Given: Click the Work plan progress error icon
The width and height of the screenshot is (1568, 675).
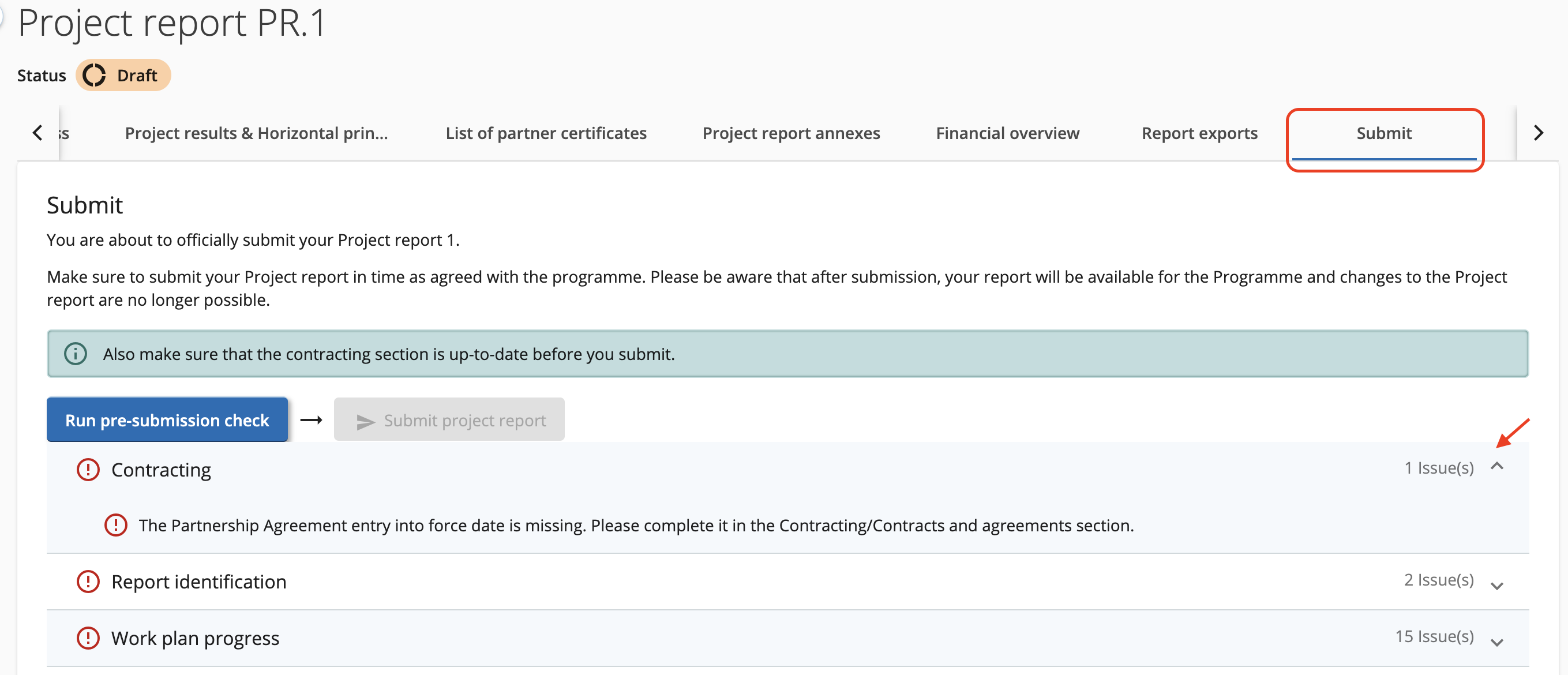Looking at the screenshot, I should pyautogui.click(x=88, y=638).
